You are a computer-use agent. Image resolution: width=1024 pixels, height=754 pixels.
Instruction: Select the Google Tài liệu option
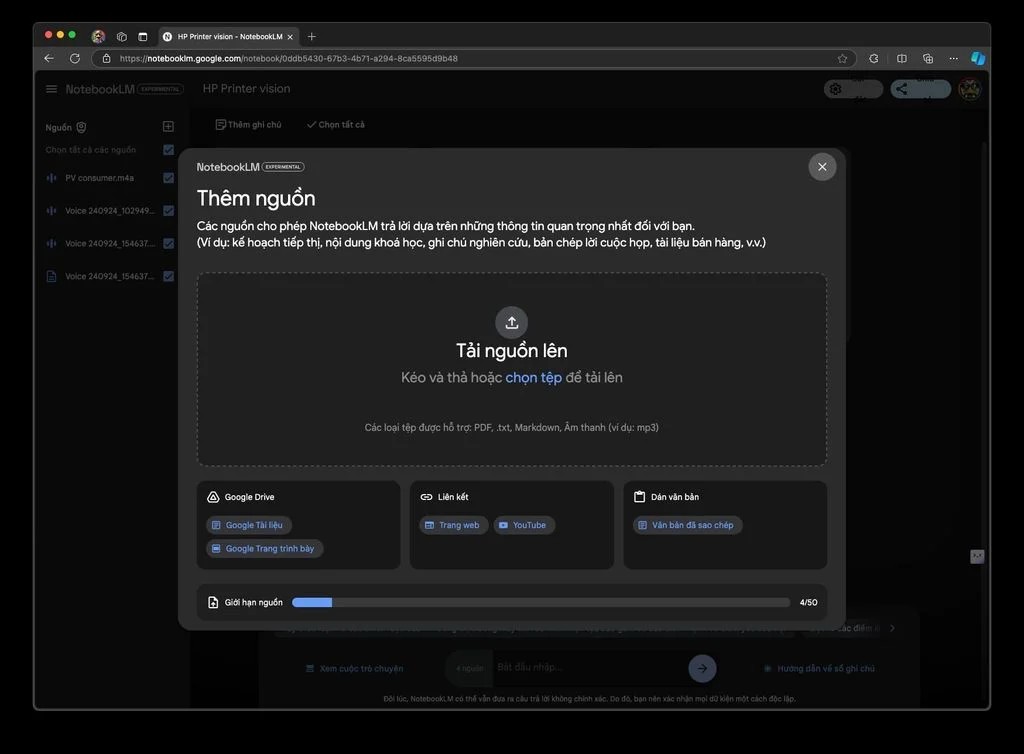[249, 525]
